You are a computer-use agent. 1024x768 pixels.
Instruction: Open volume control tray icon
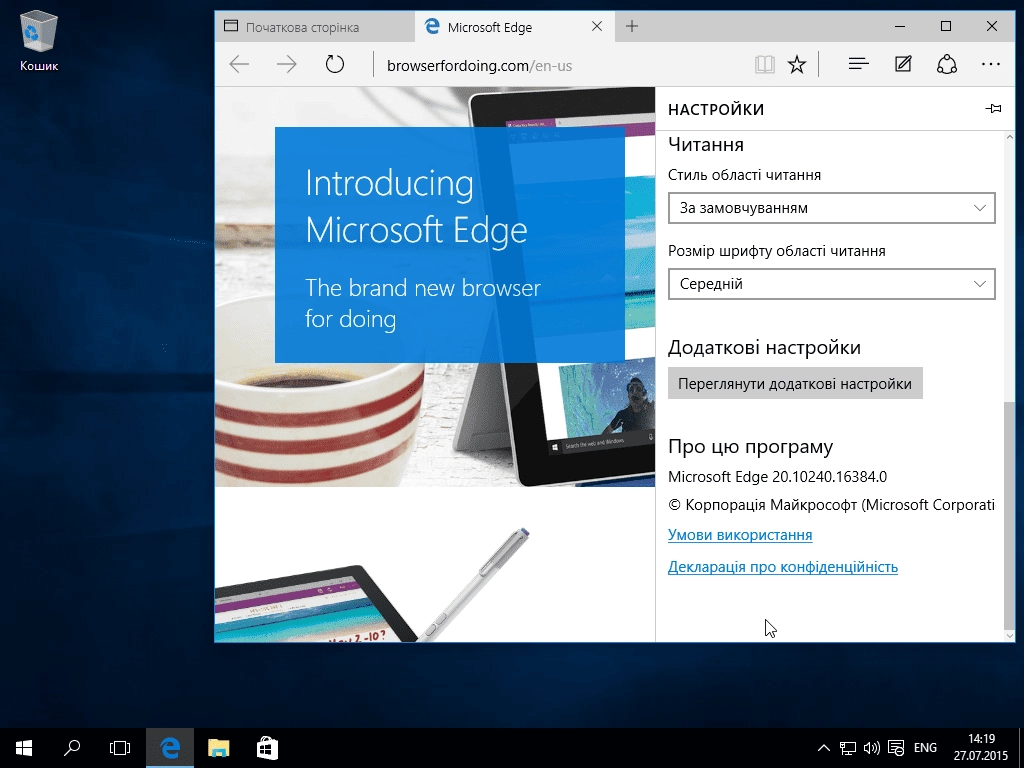click(x=871, y=748)
